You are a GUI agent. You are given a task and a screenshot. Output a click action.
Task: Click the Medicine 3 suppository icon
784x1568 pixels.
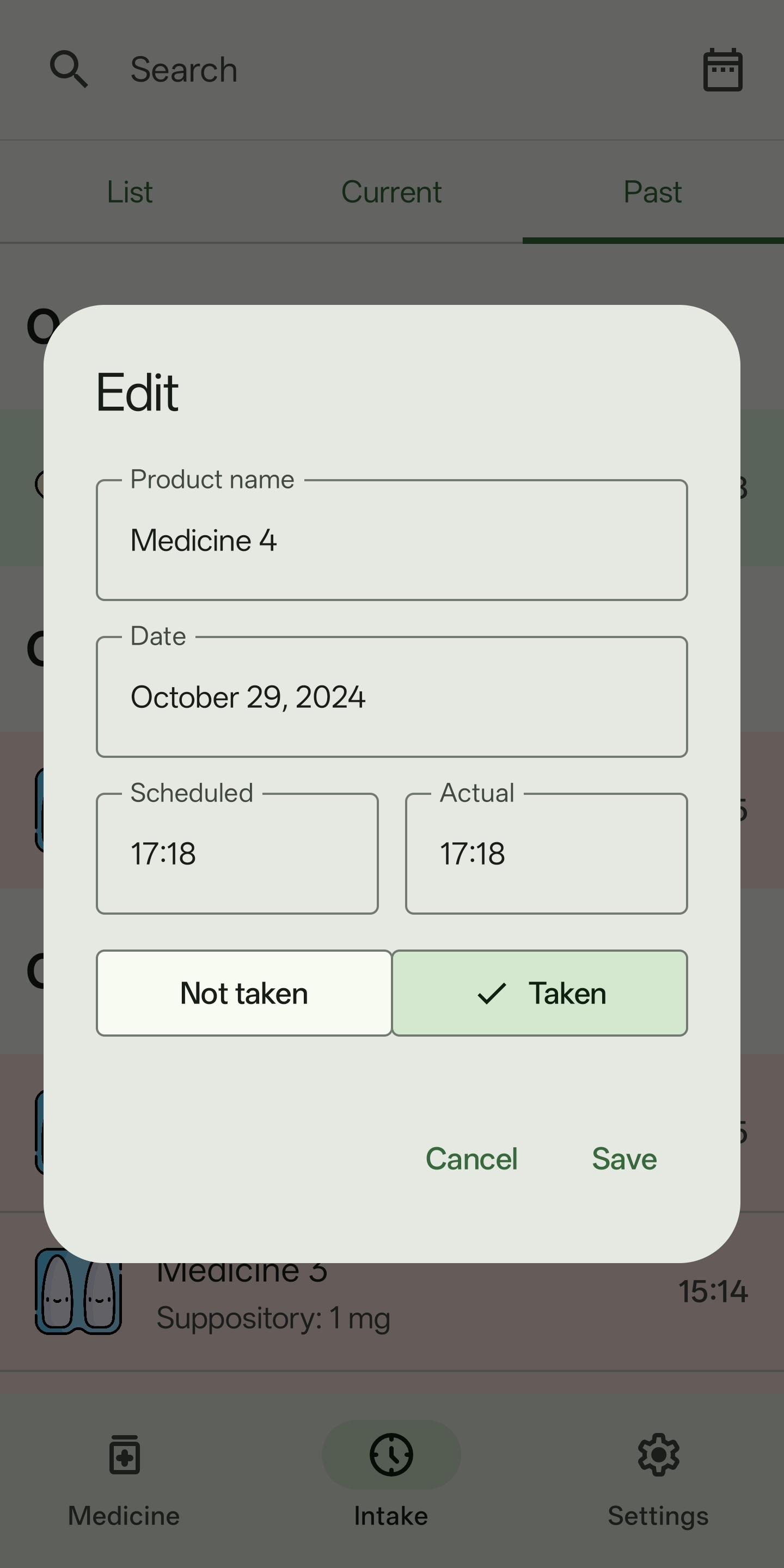[78, 1291]
